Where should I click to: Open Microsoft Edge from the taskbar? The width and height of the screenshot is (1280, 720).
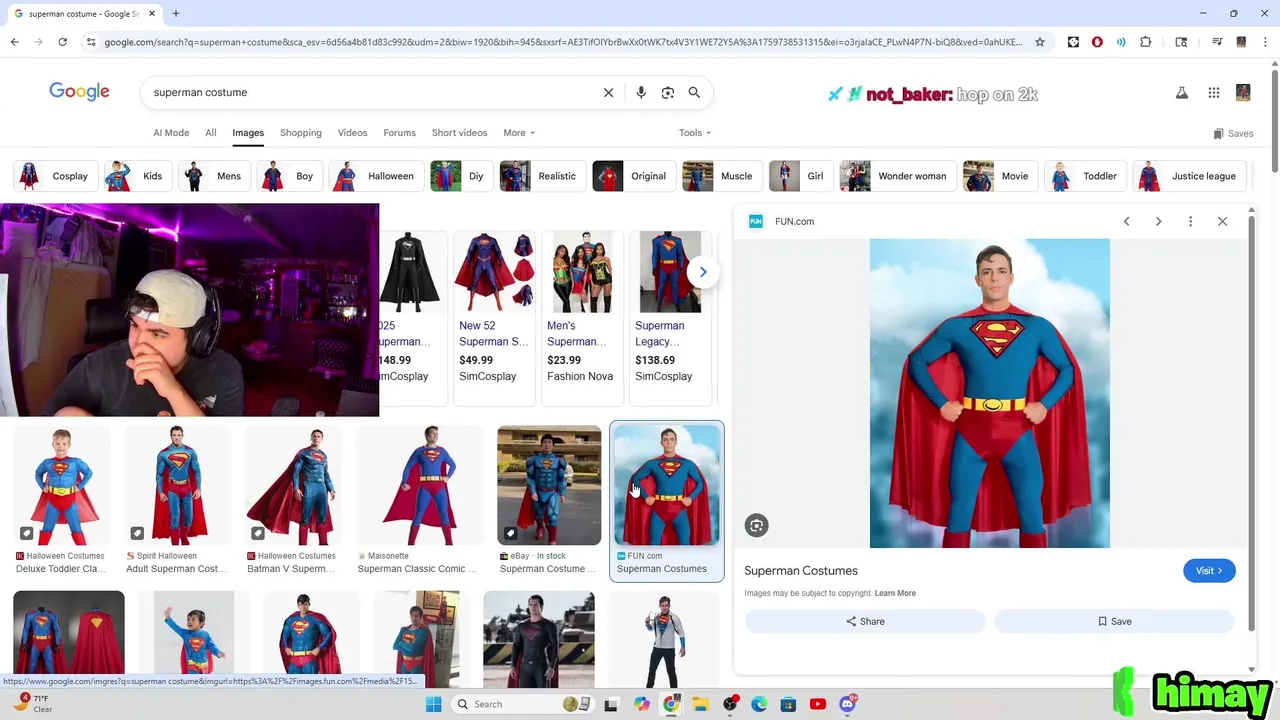pyautogui.click(x=759, y=704)
